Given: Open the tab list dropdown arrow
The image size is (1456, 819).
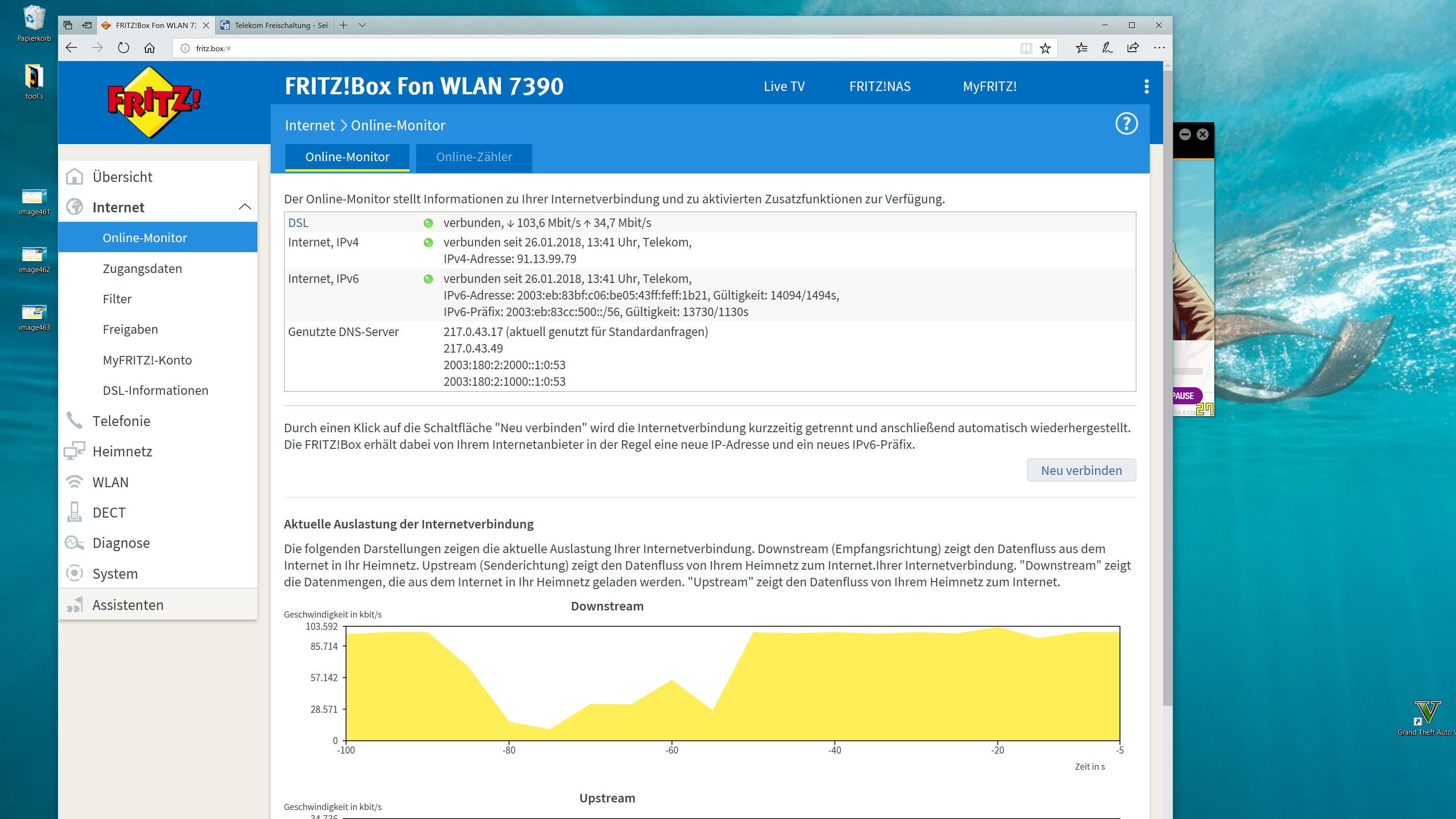Looking at the screenshot, I should click(362, 25).
